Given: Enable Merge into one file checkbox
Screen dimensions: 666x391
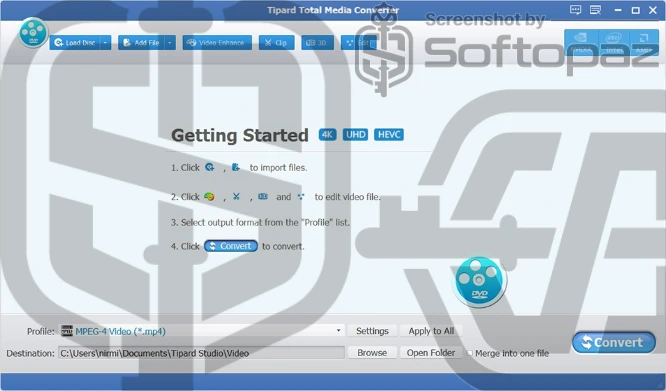Looking at the screenshot, I should pyautogui.click(x=470, y=353).
